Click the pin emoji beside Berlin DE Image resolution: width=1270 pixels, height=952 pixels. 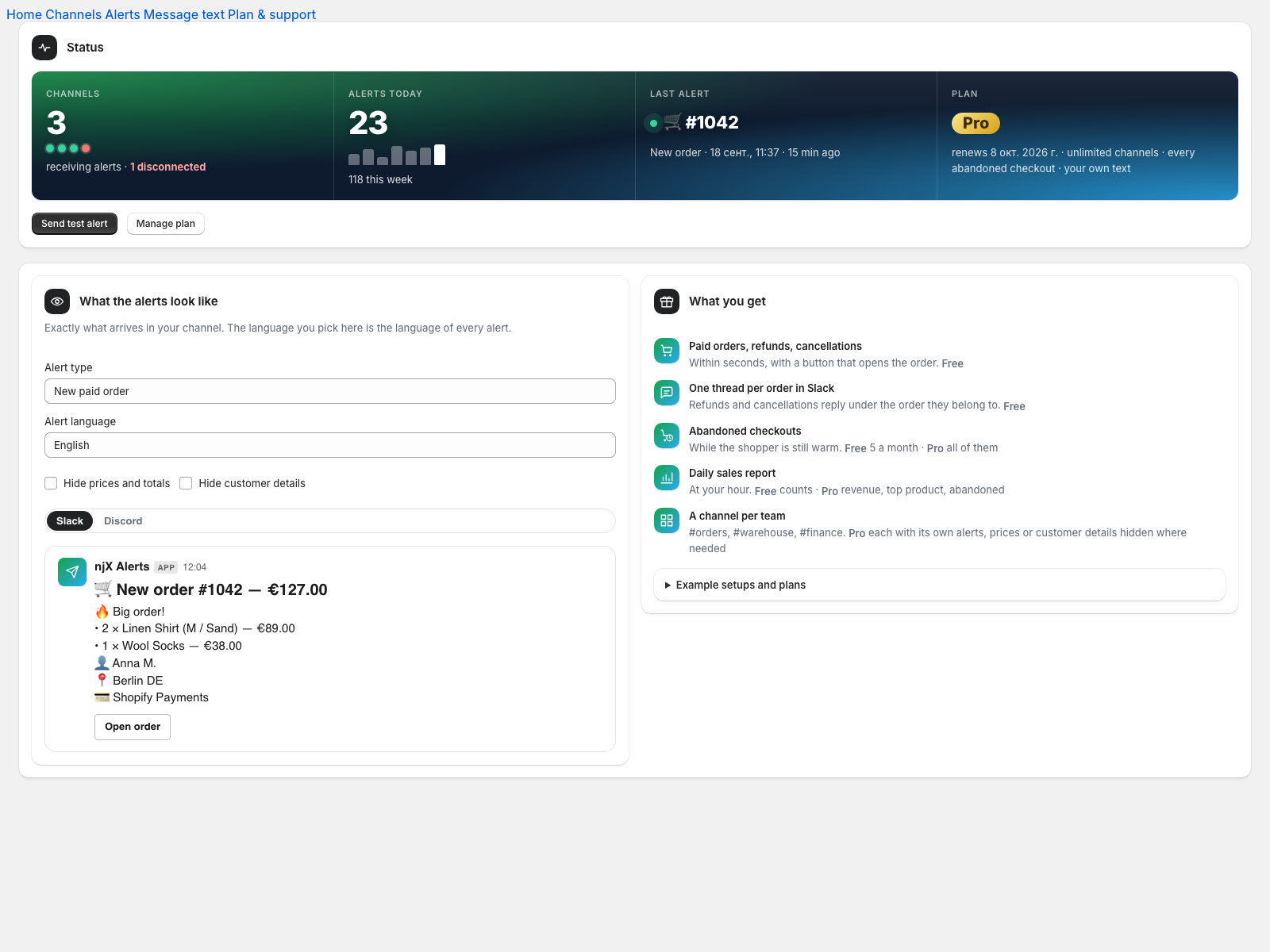tap(102, 681)
